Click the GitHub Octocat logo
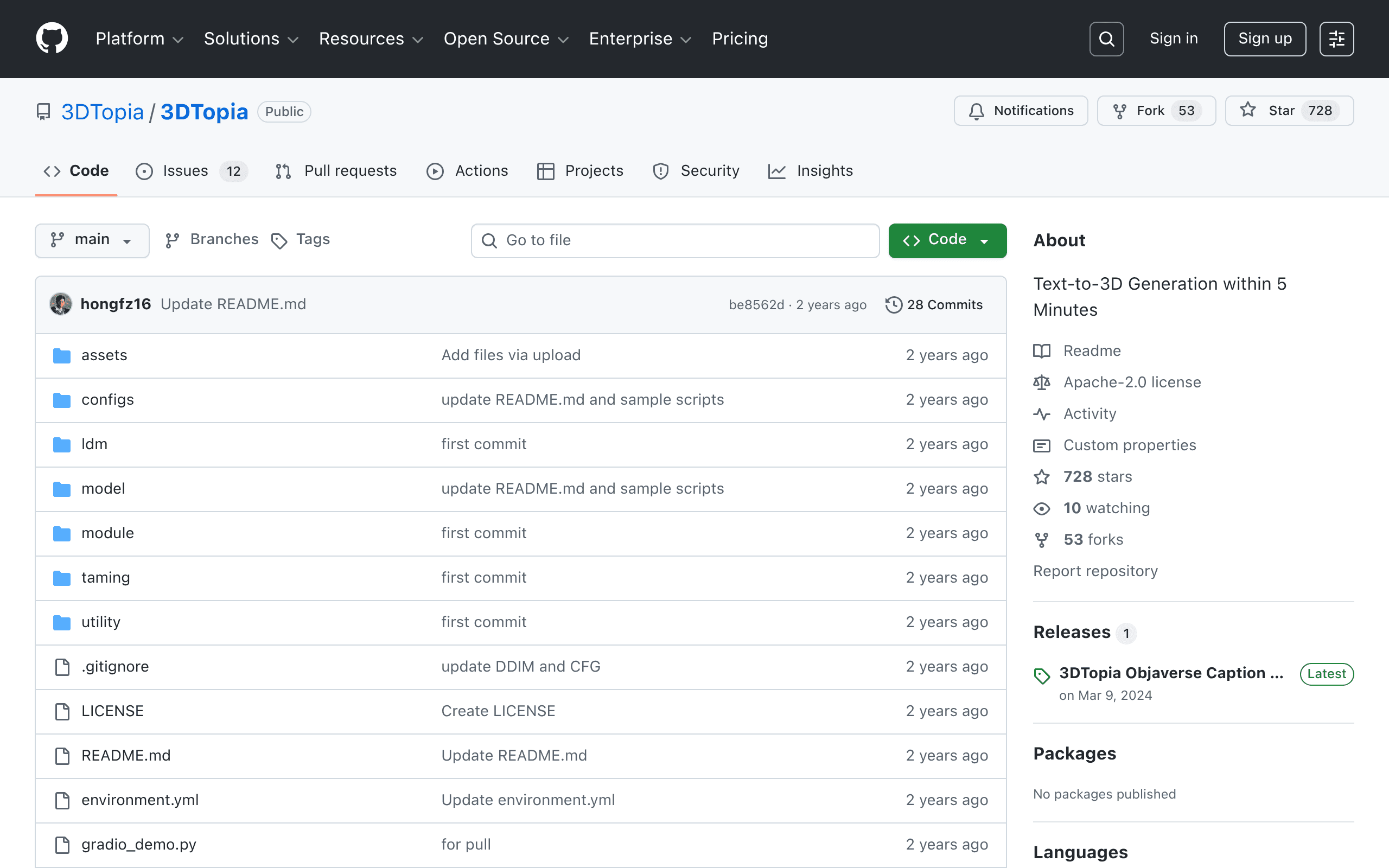 pyautogui.click(x=52, y=39)
